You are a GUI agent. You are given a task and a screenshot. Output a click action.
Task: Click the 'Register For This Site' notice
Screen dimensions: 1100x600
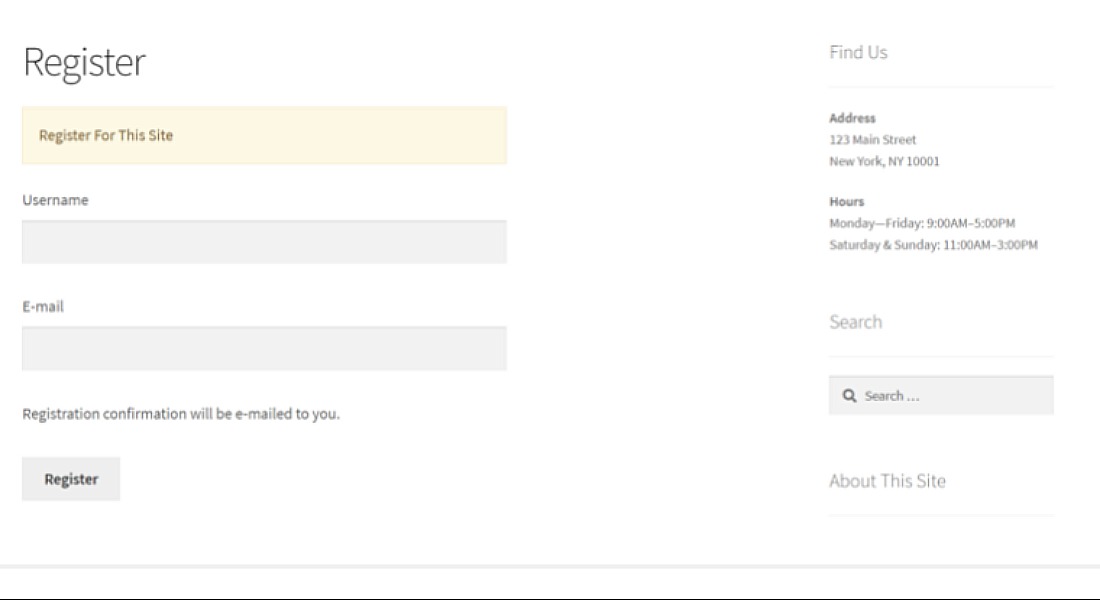pos(106,136)
